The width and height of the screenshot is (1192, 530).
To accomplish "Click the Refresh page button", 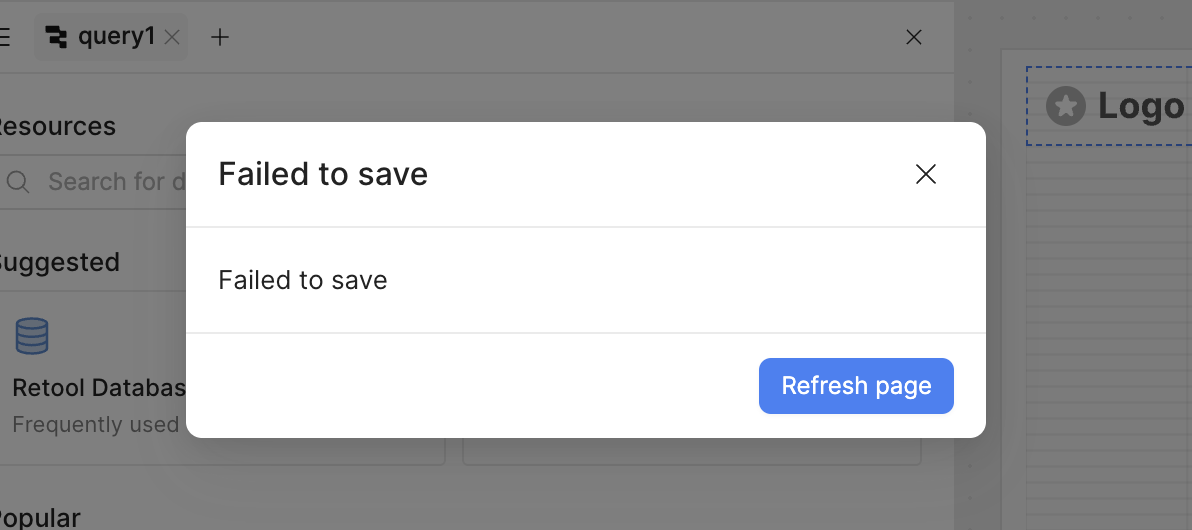I will (856, 386).
